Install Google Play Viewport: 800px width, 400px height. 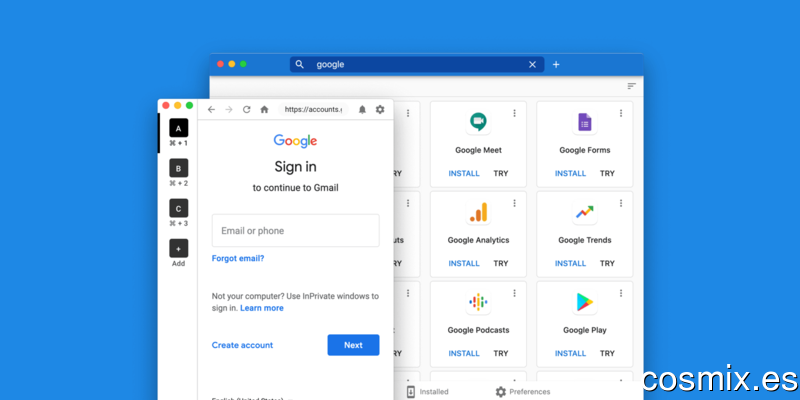(570, 353)
